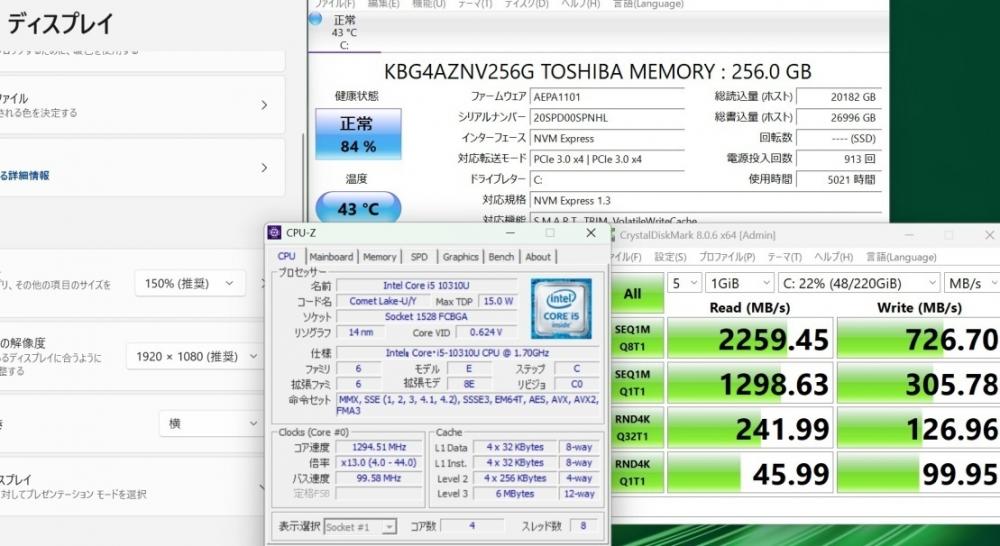Open the ヘルプ(H) menu in CrystalDiskMark
1000x546 pixels.
(x=834, y=257)
